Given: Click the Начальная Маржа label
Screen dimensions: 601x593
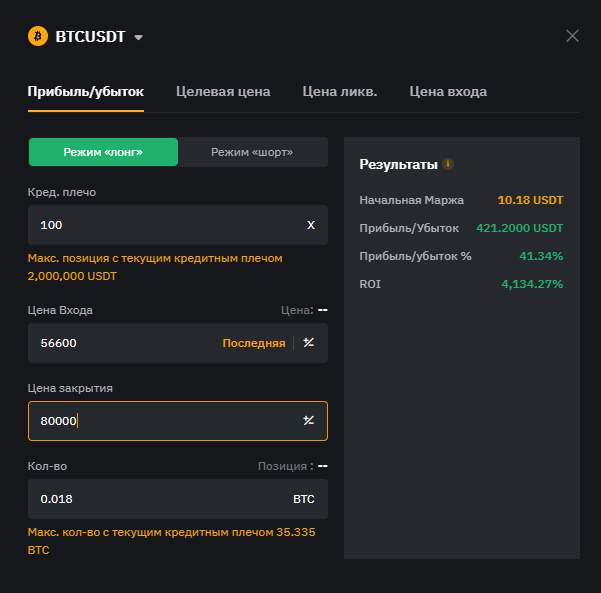Looking at the screenshot, I should point(411,200).
